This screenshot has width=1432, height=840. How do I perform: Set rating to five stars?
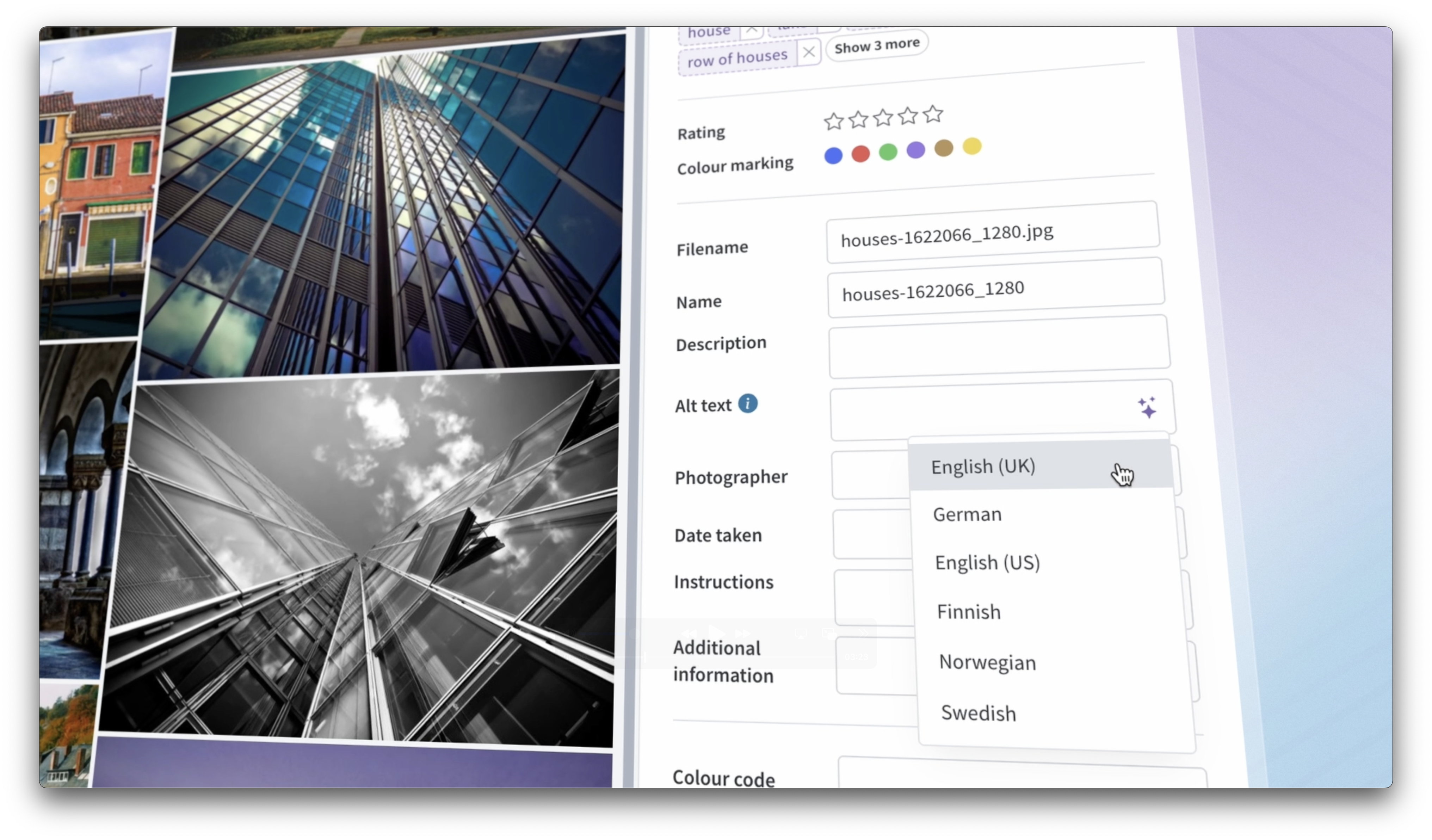(932, 114)
